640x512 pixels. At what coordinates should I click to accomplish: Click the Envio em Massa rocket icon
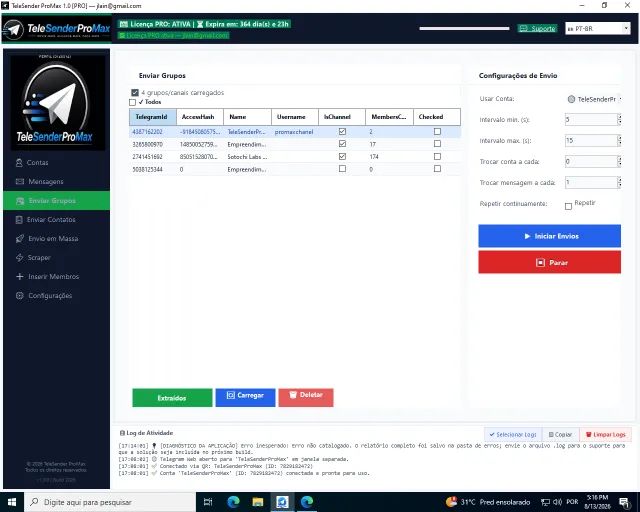point(20,238)
